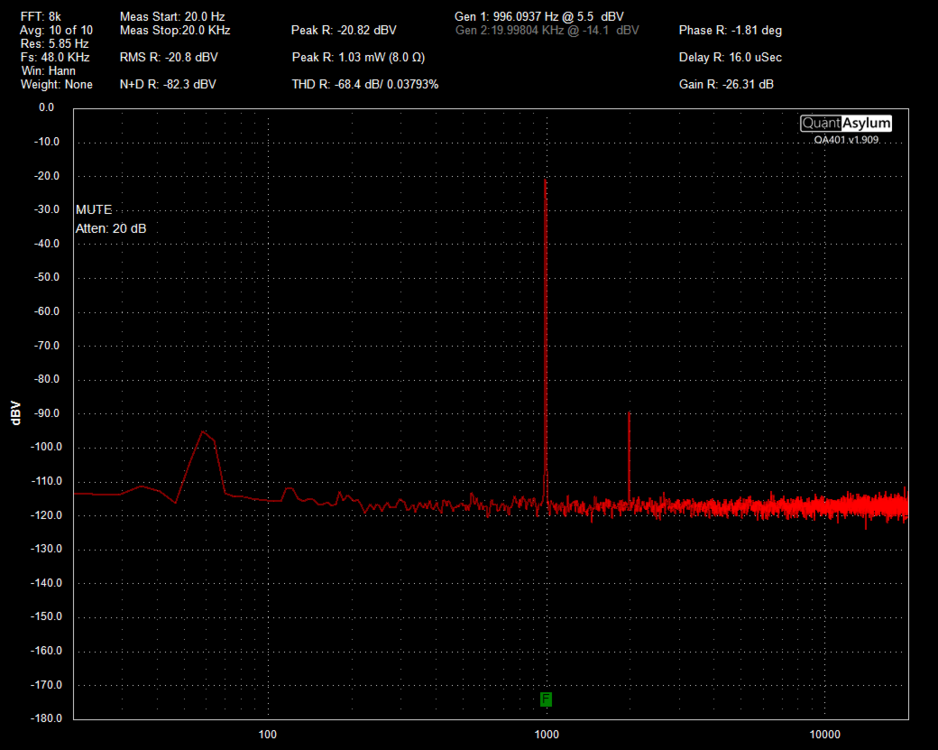Click the Peak R 1.03 mW power readout
Viewport: 938px width, 750px height.
click(360, 57)
